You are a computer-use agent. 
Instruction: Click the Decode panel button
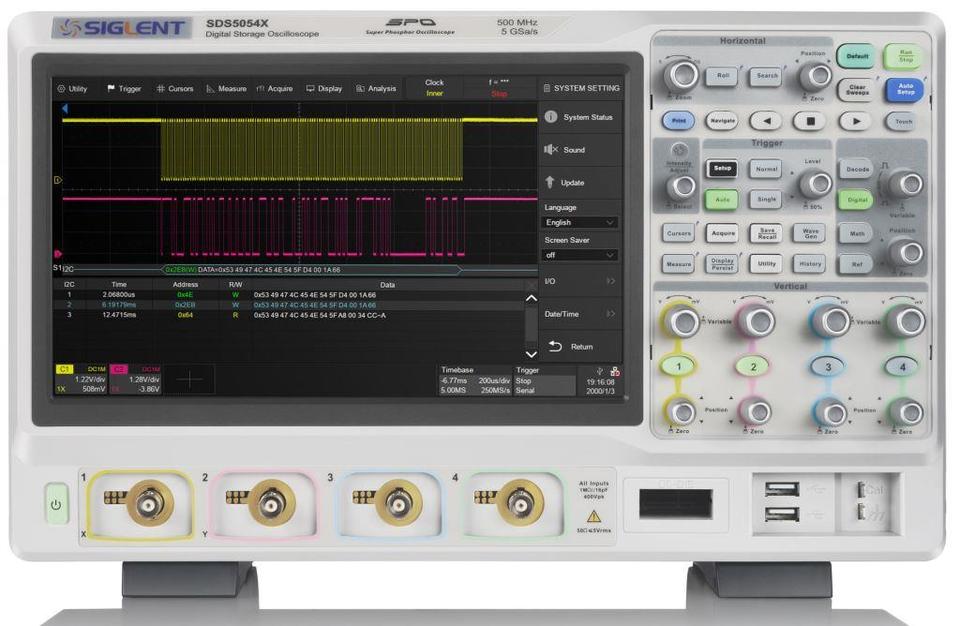click(x=857, y=169)
